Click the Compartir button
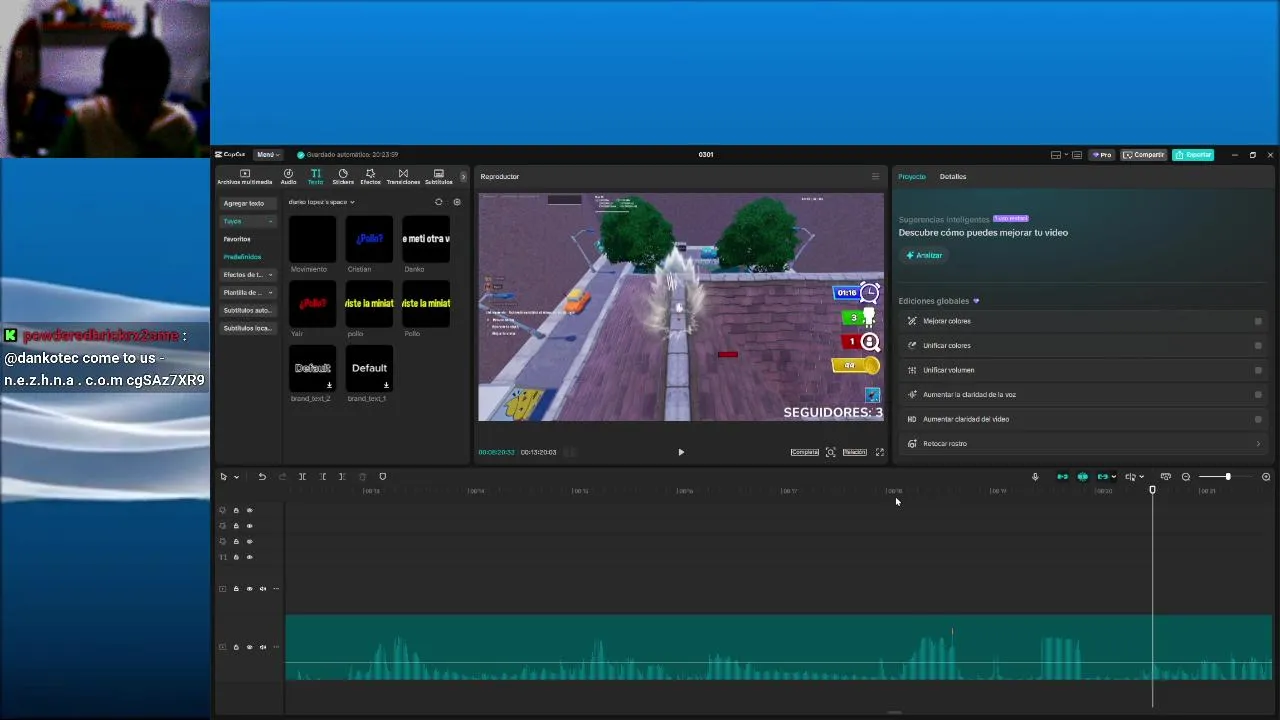 click(1144, 155)
